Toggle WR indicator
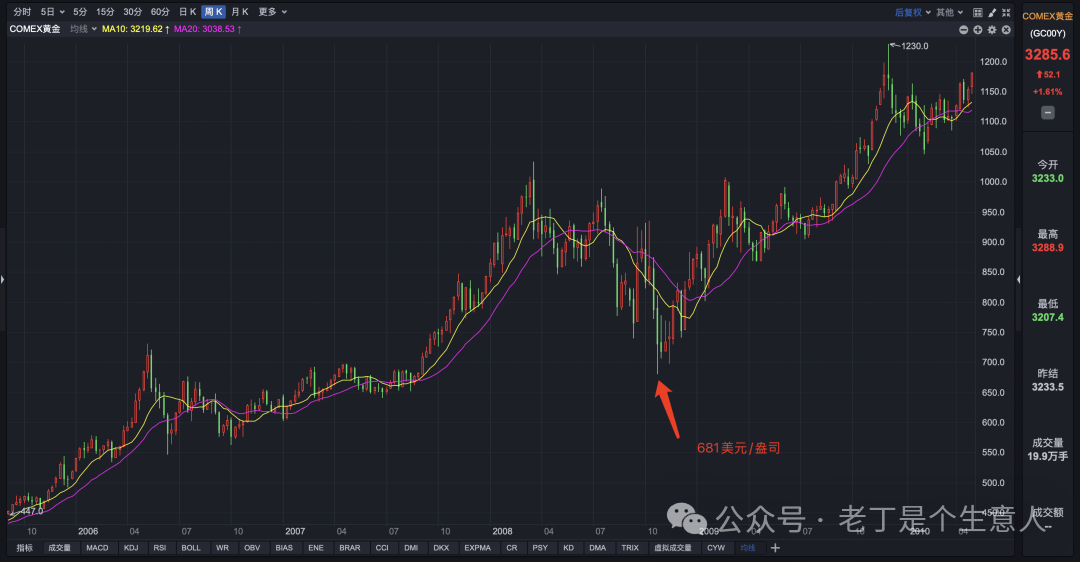This screenshot has width=1080, height=562. pyautogui.click(x=222, y=548)
